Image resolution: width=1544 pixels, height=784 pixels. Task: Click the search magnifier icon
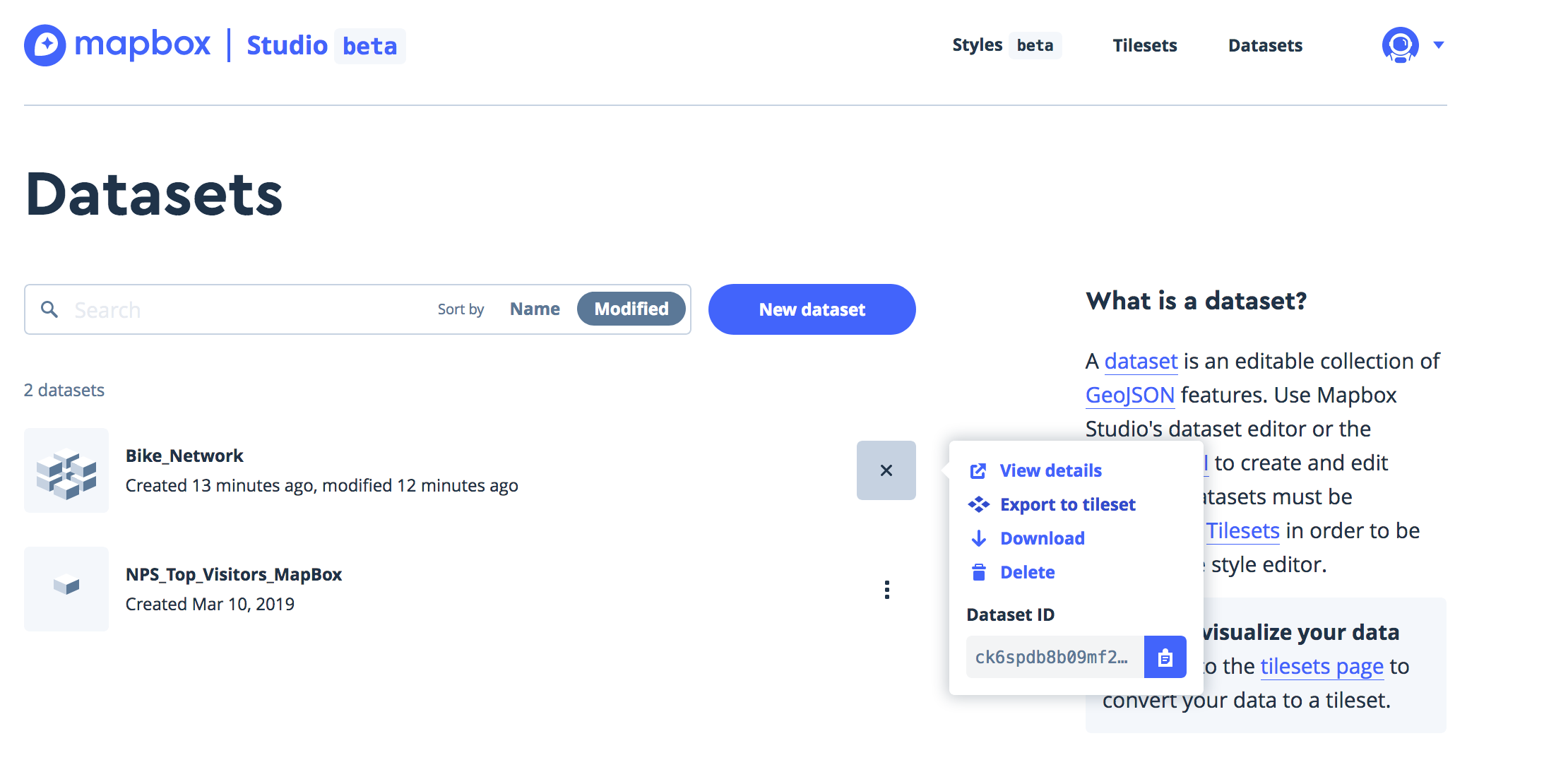49,309
